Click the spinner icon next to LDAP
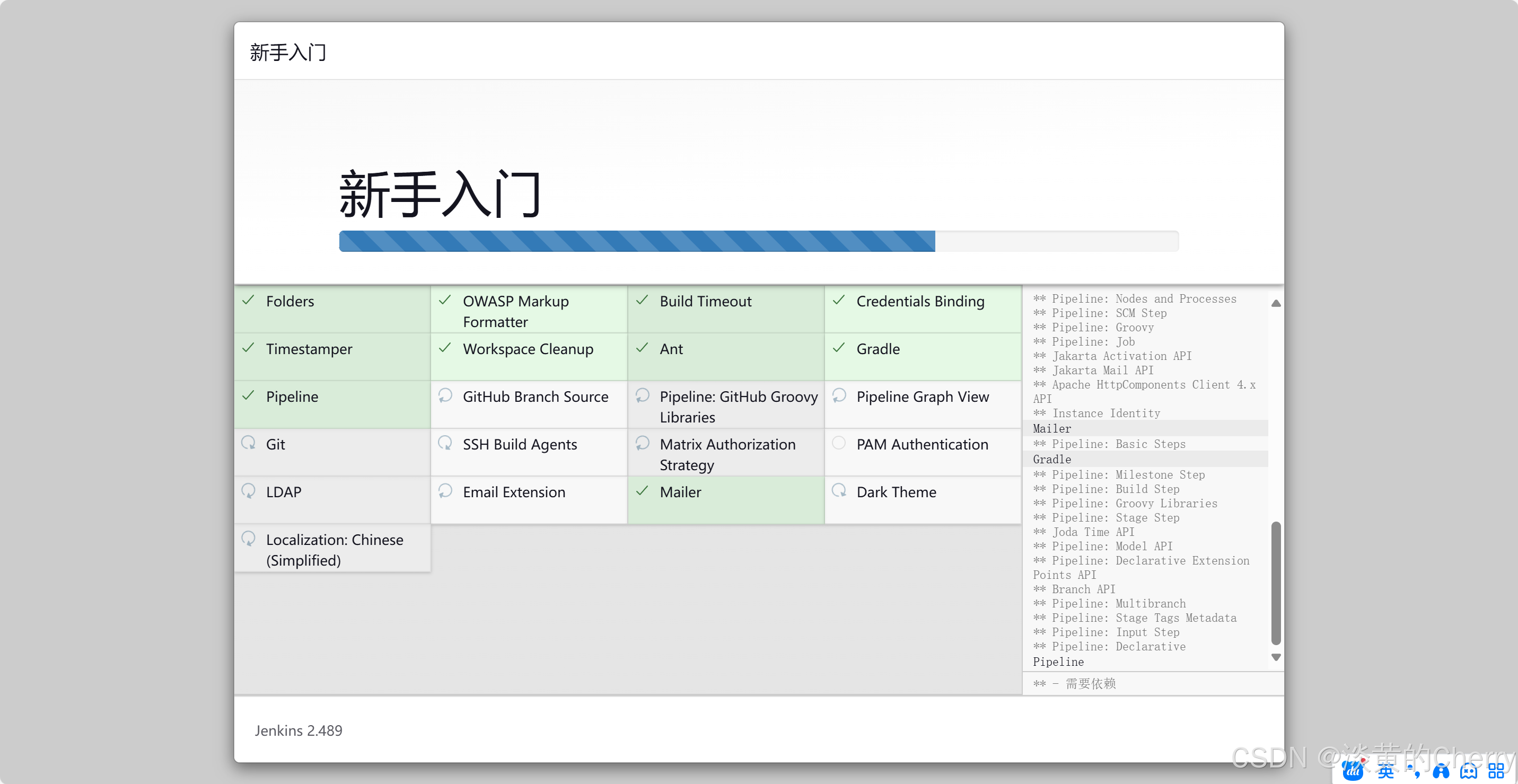Image resolution: width=1518 pixels, height=784 pixels. (x=248, y=490)
